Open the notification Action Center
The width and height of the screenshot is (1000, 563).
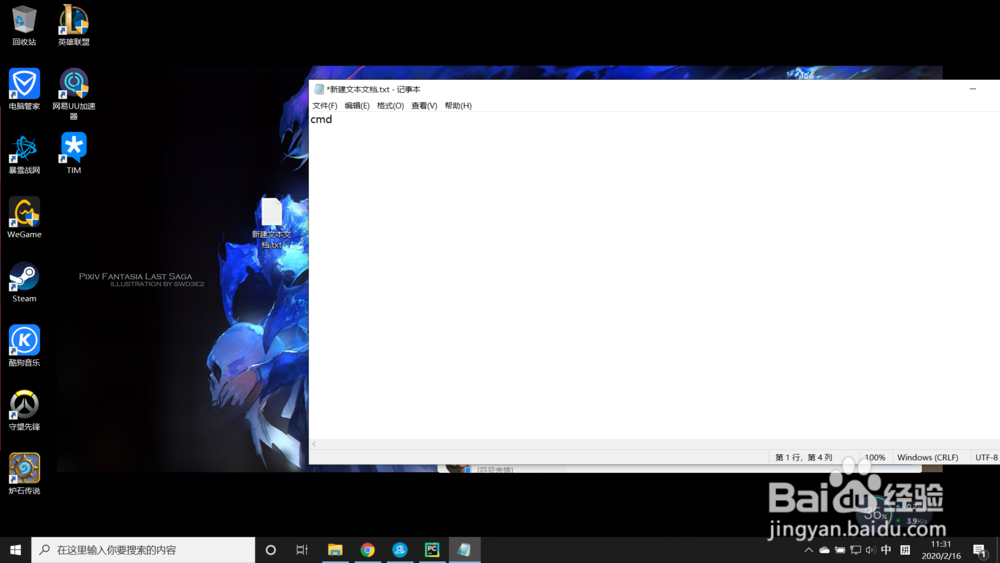click(980, 550)
